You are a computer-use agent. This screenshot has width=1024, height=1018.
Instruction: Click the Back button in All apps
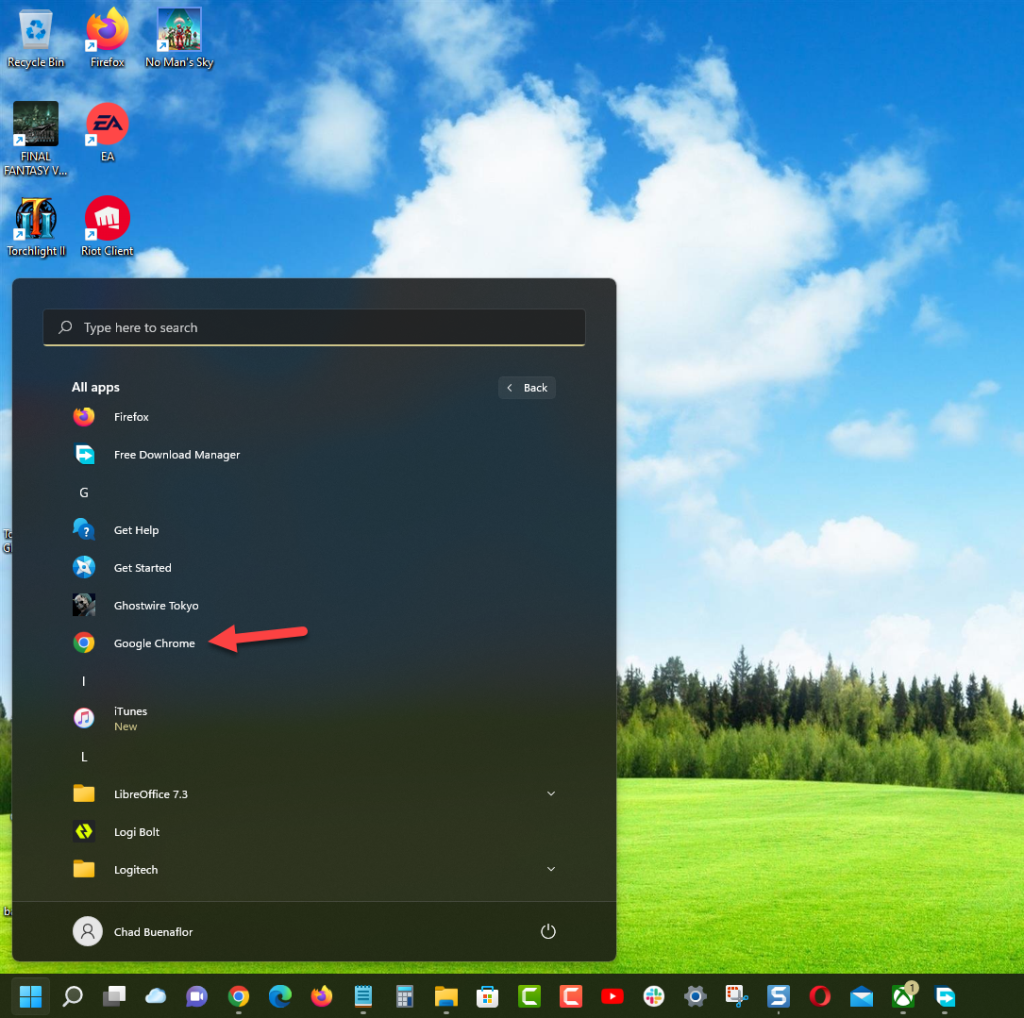[x=527, y=388]
